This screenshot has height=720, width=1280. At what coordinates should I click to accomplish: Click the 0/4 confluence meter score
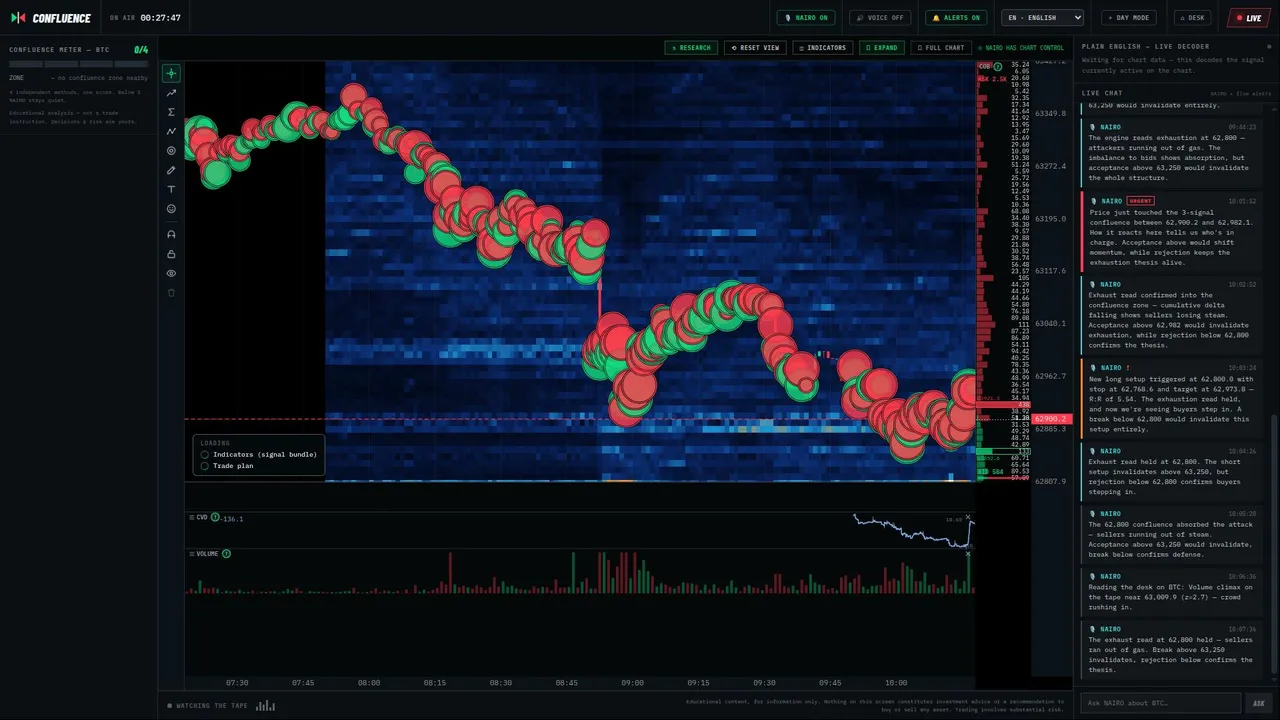pyautogui.click(x=141, y=49)
